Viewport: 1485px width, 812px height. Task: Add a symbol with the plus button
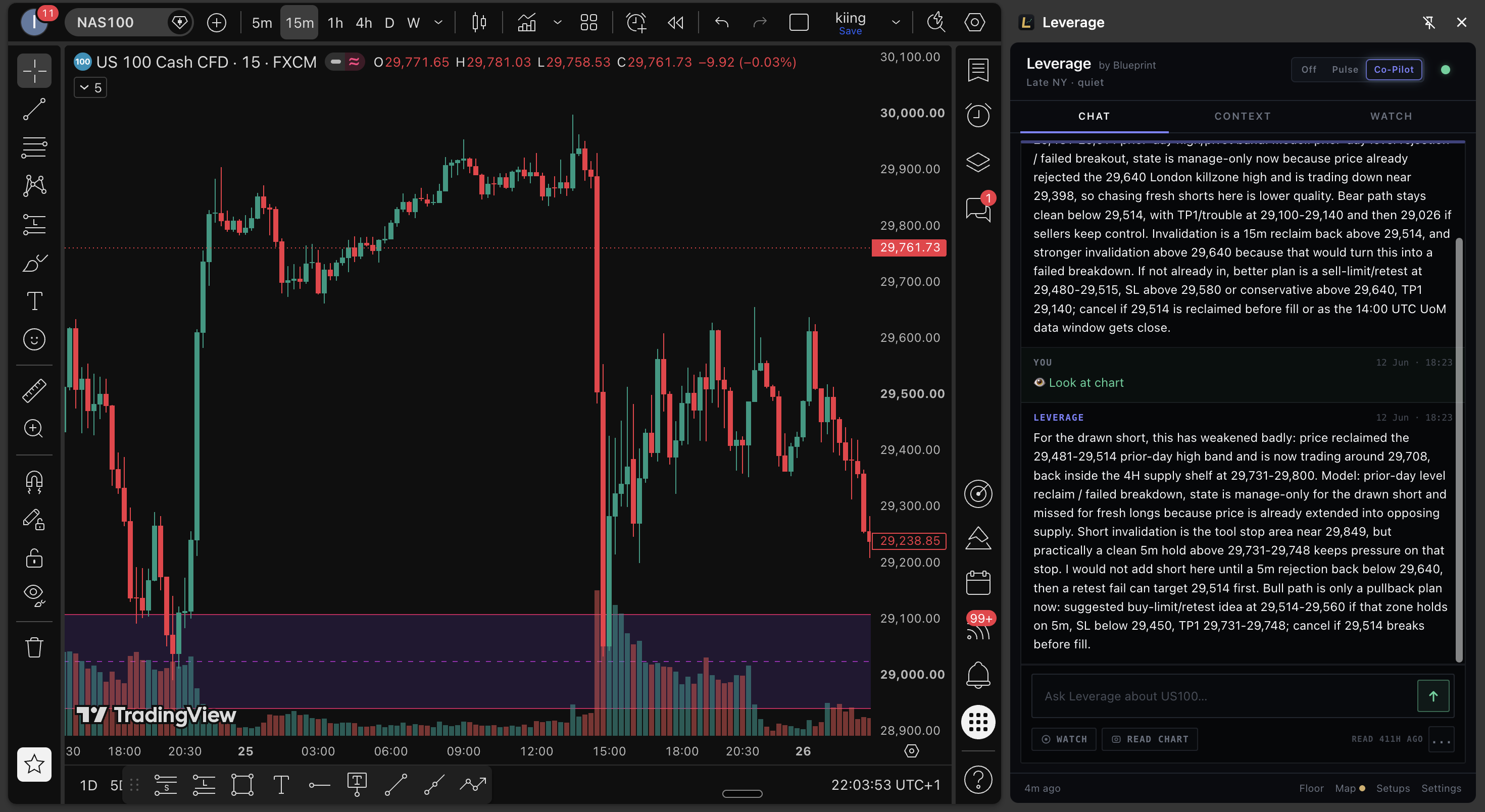click(x=217, y=23)
